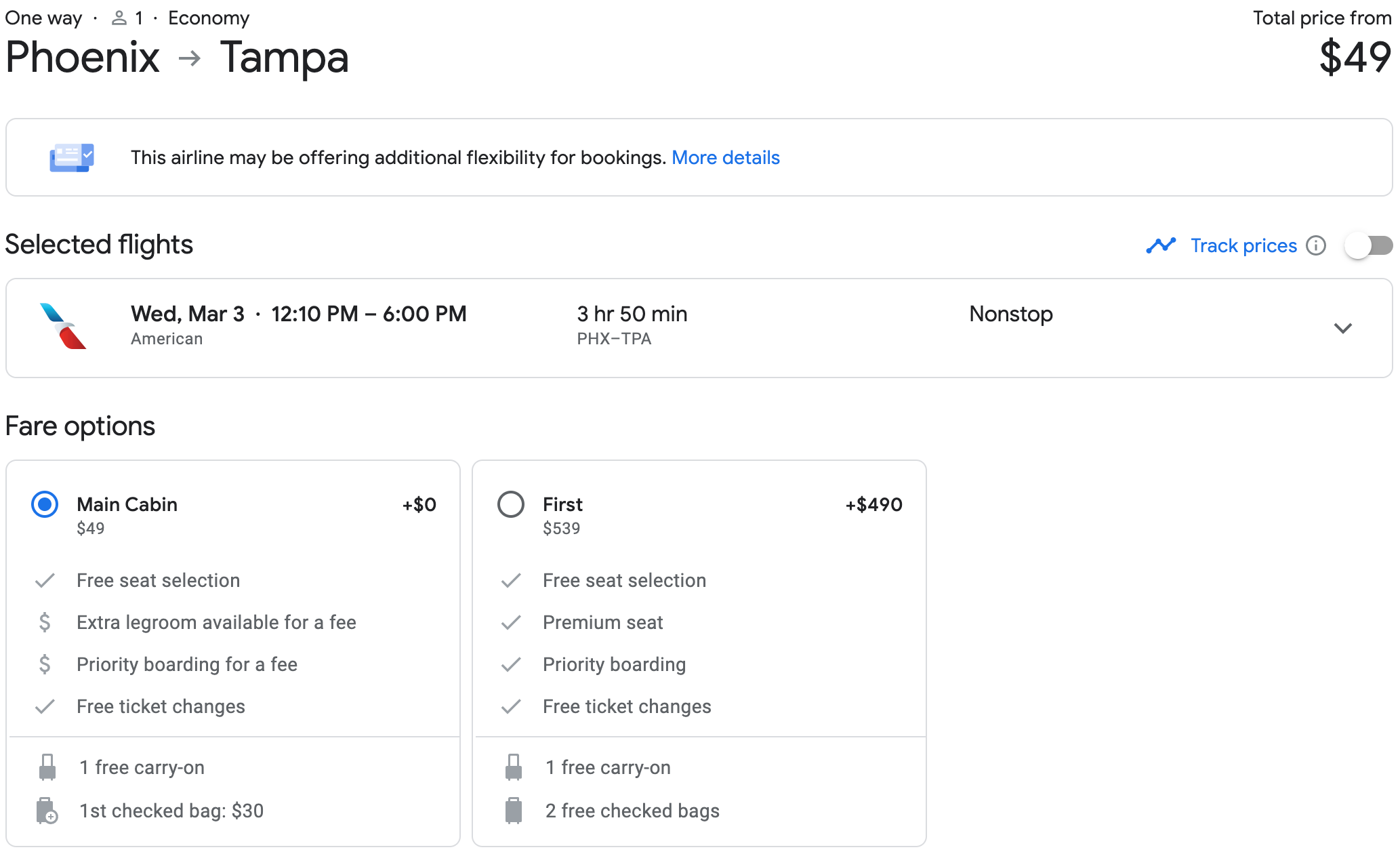Enable the Track prices toggle switch
The image size is (1400, 854).
(1368, 245)
